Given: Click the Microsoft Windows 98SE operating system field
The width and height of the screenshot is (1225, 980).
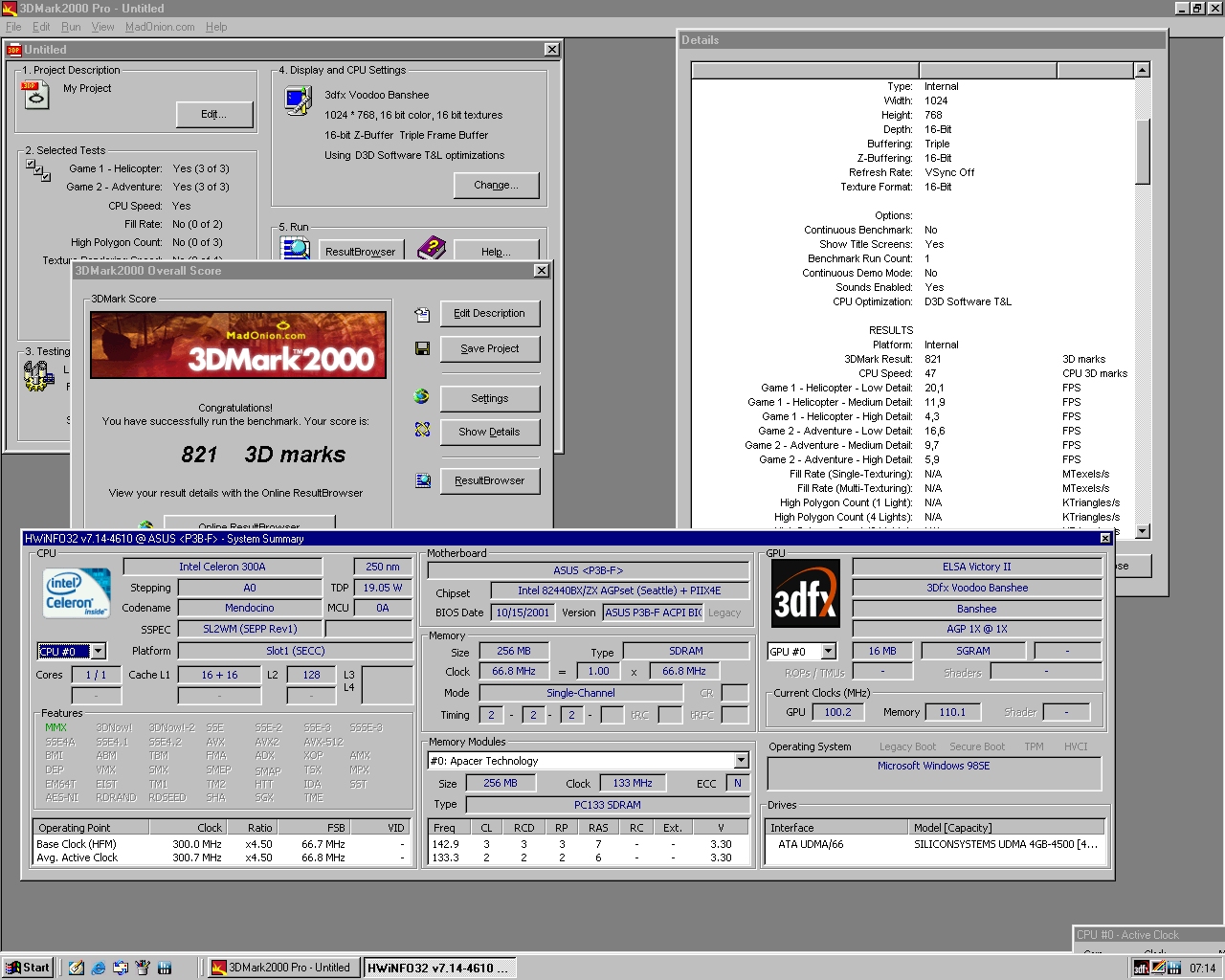Looking at the screenshot, I should (x=934, y=773).
